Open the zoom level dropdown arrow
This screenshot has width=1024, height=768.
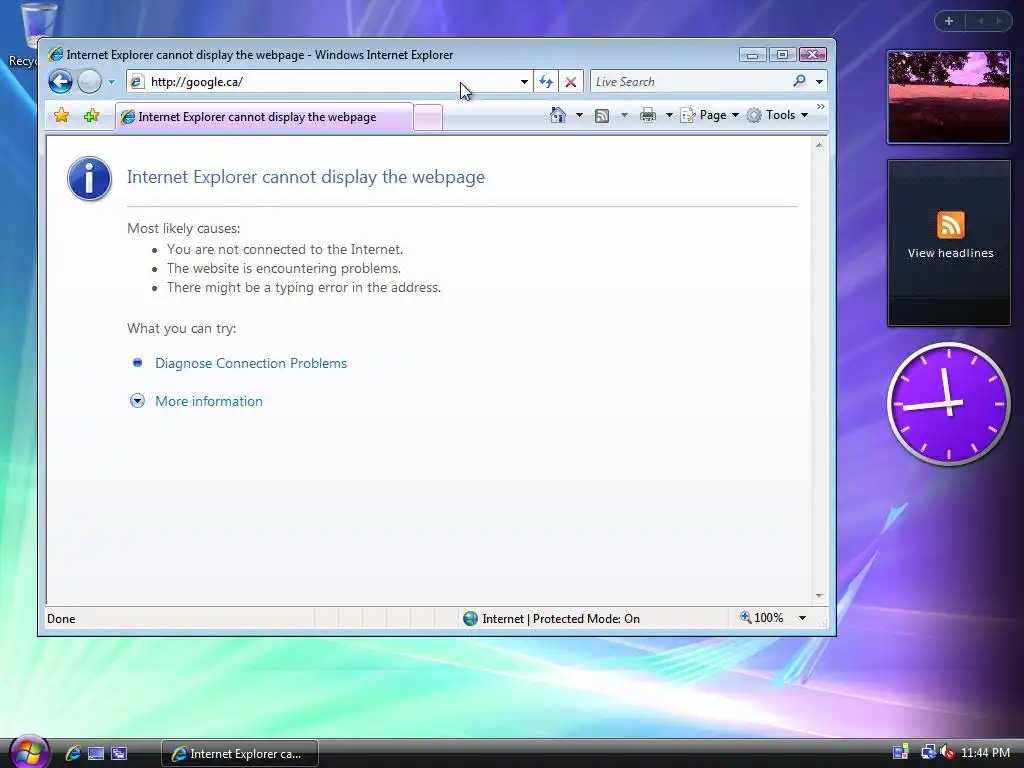pyautogui.click(x=802, y=618)
